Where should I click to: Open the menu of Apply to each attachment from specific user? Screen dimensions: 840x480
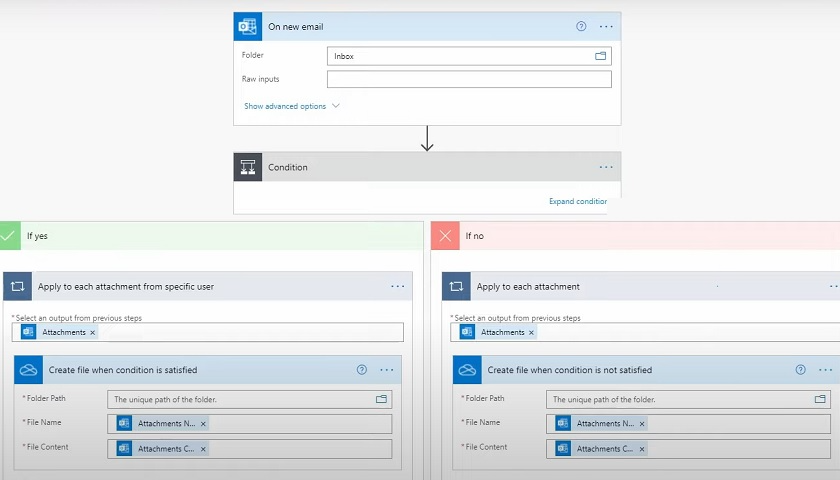398,287
